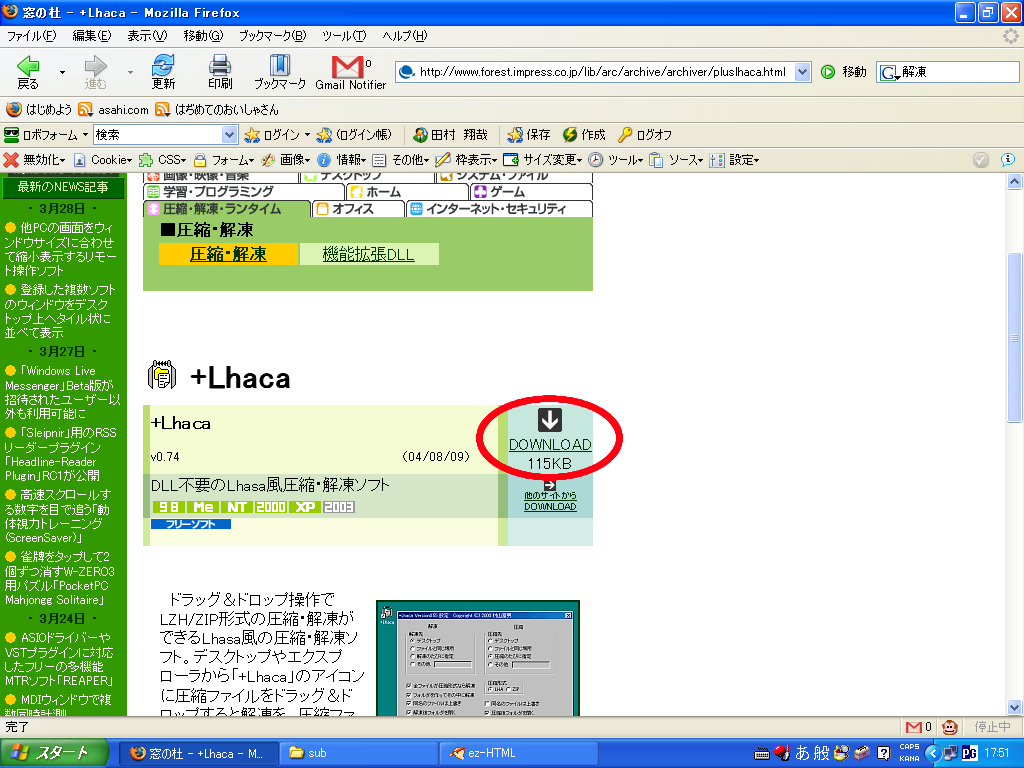Open the Google search engine selector
This screenshot has width=1024, height=768.
[x=889, y=72]
